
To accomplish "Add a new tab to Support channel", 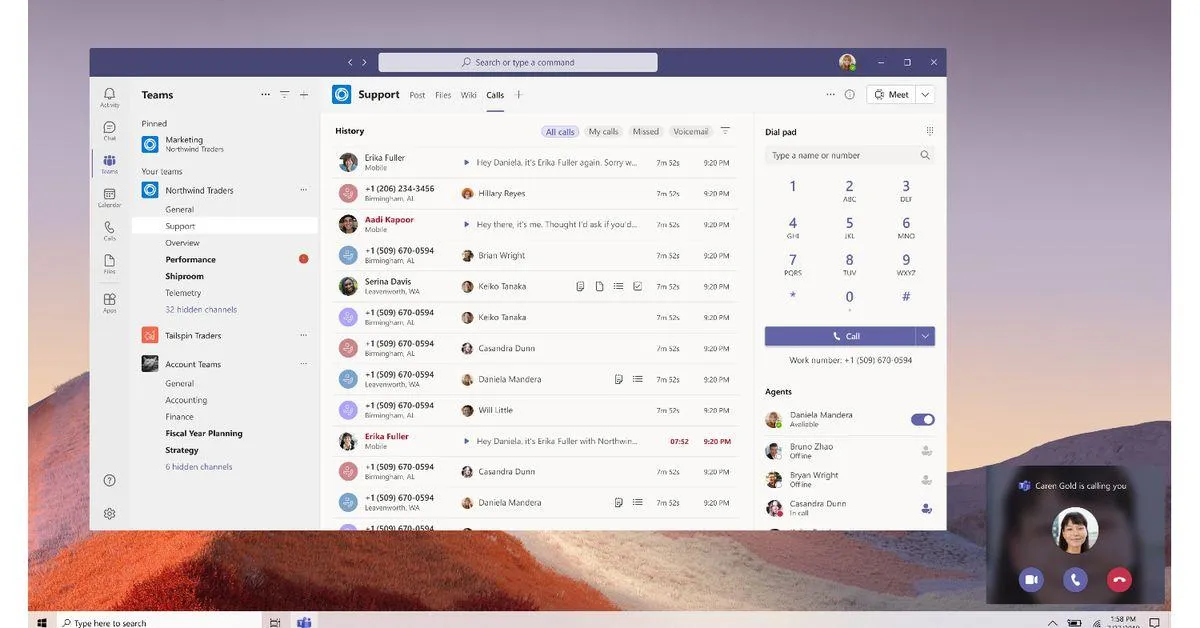I will (x=518, y=95).
